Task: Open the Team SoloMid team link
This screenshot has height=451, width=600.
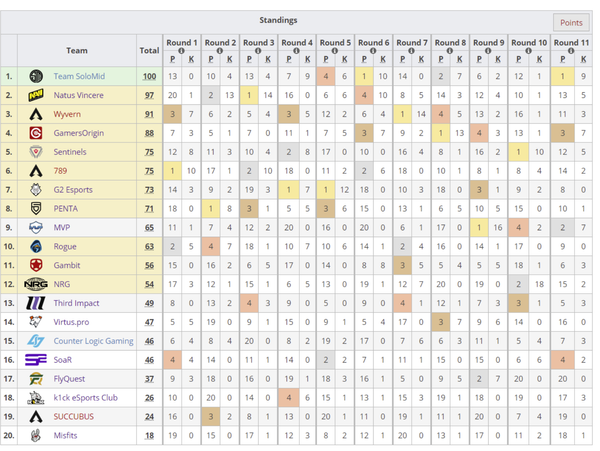Action: tap(79, 76)
